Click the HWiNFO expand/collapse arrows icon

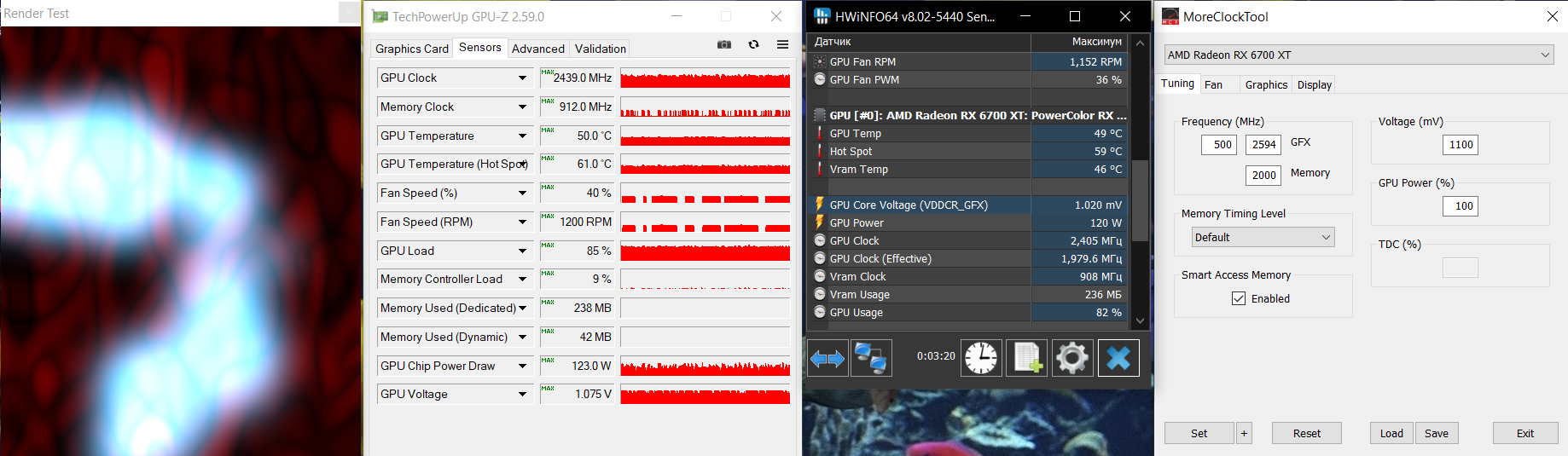[x=828, y=358]
